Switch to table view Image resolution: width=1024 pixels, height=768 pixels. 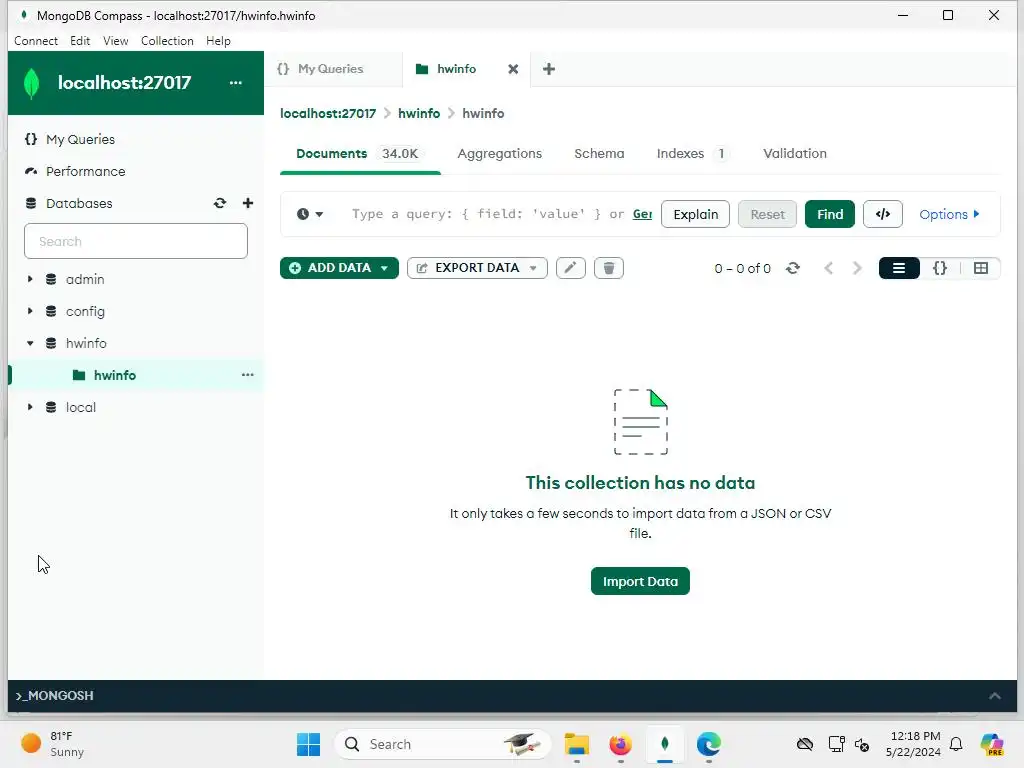pyautogui.click(x=980, y=268)
